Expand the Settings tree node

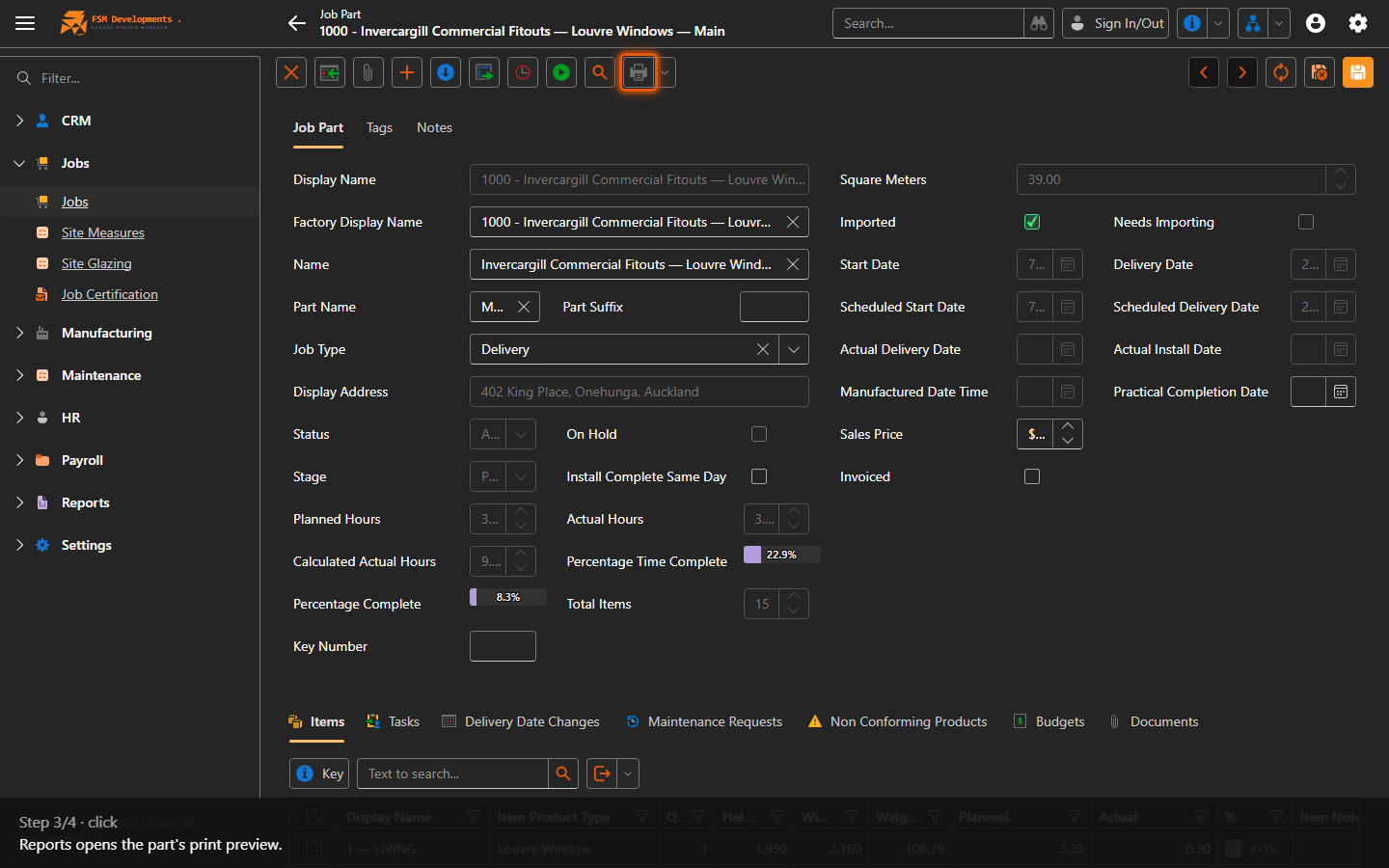coord(19,545)
